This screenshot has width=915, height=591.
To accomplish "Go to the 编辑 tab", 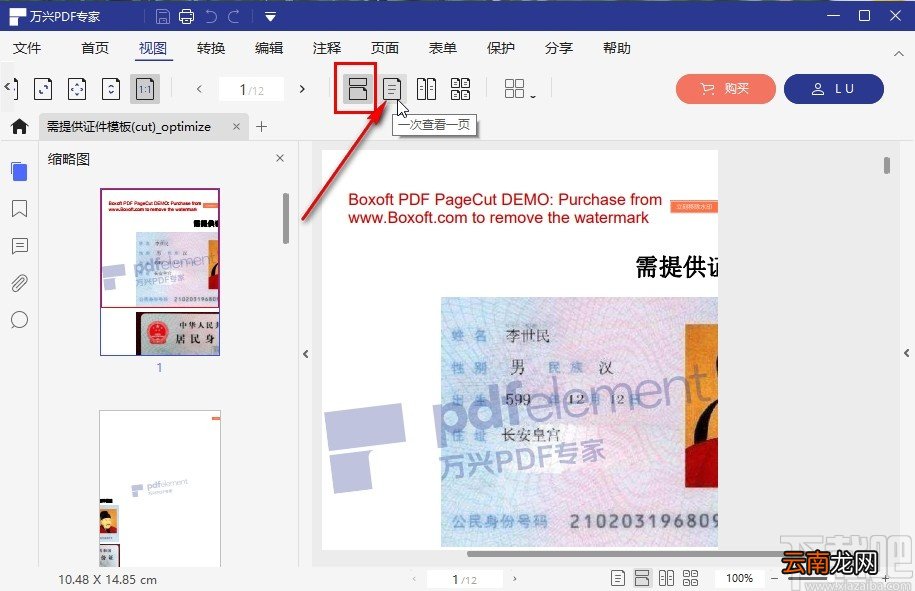I will [269, 48].
